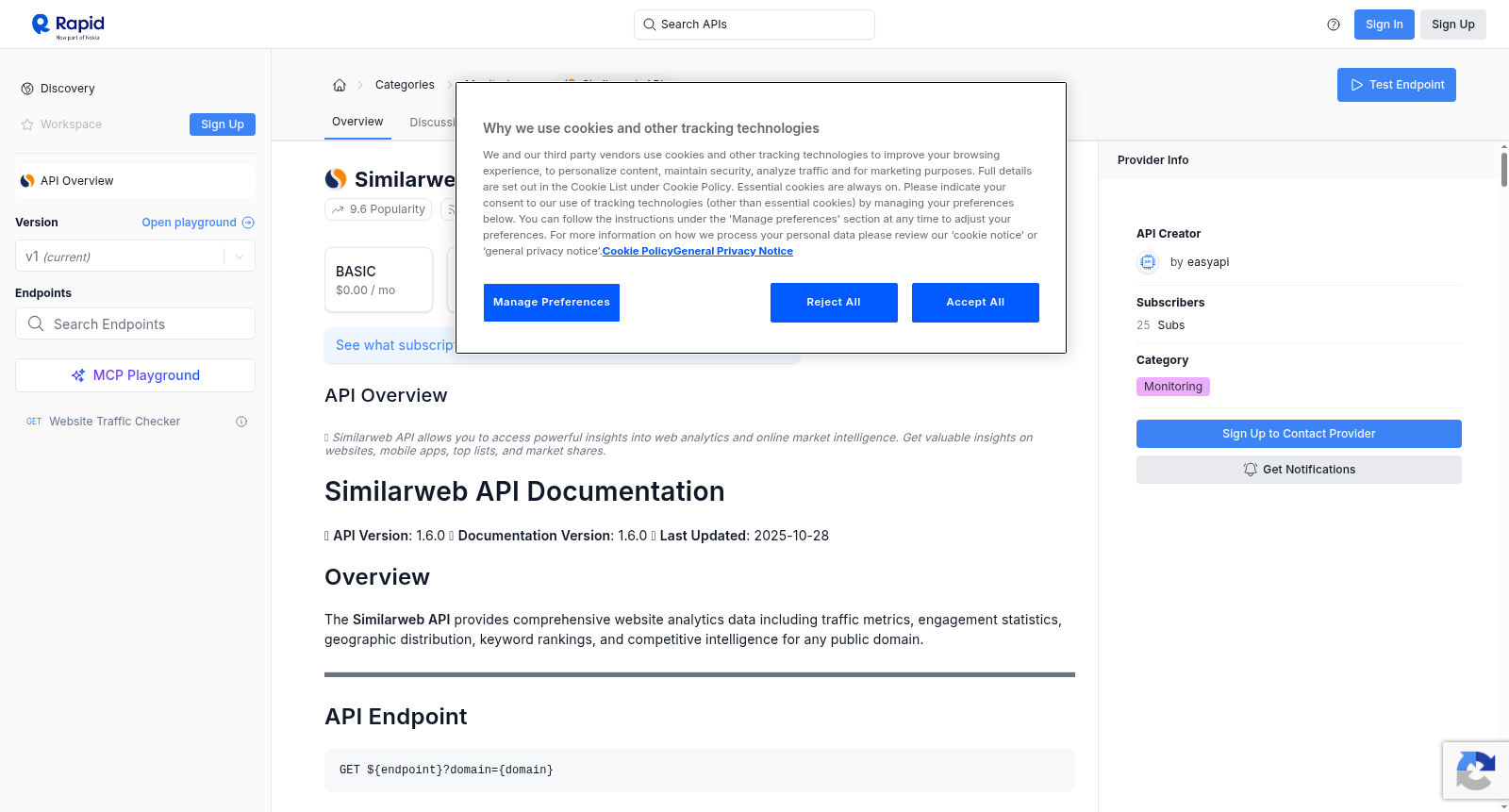The width and height of the screenshot is (1509, 812).
Task: Expand the v1 (current) version dropdown
Action: 135,257
